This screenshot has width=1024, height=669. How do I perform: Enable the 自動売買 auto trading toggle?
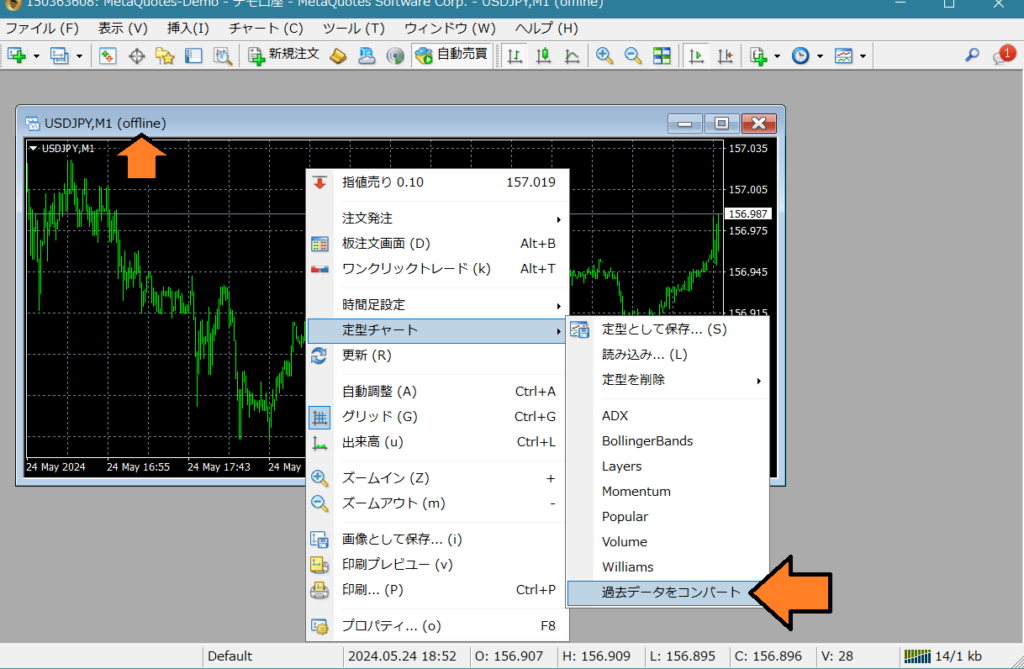coord(450,56)
